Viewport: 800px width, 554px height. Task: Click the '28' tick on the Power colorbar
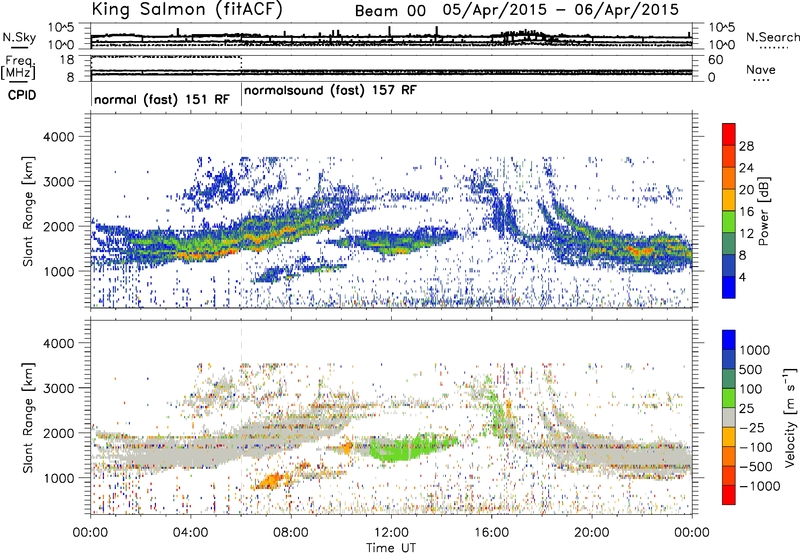746,146
